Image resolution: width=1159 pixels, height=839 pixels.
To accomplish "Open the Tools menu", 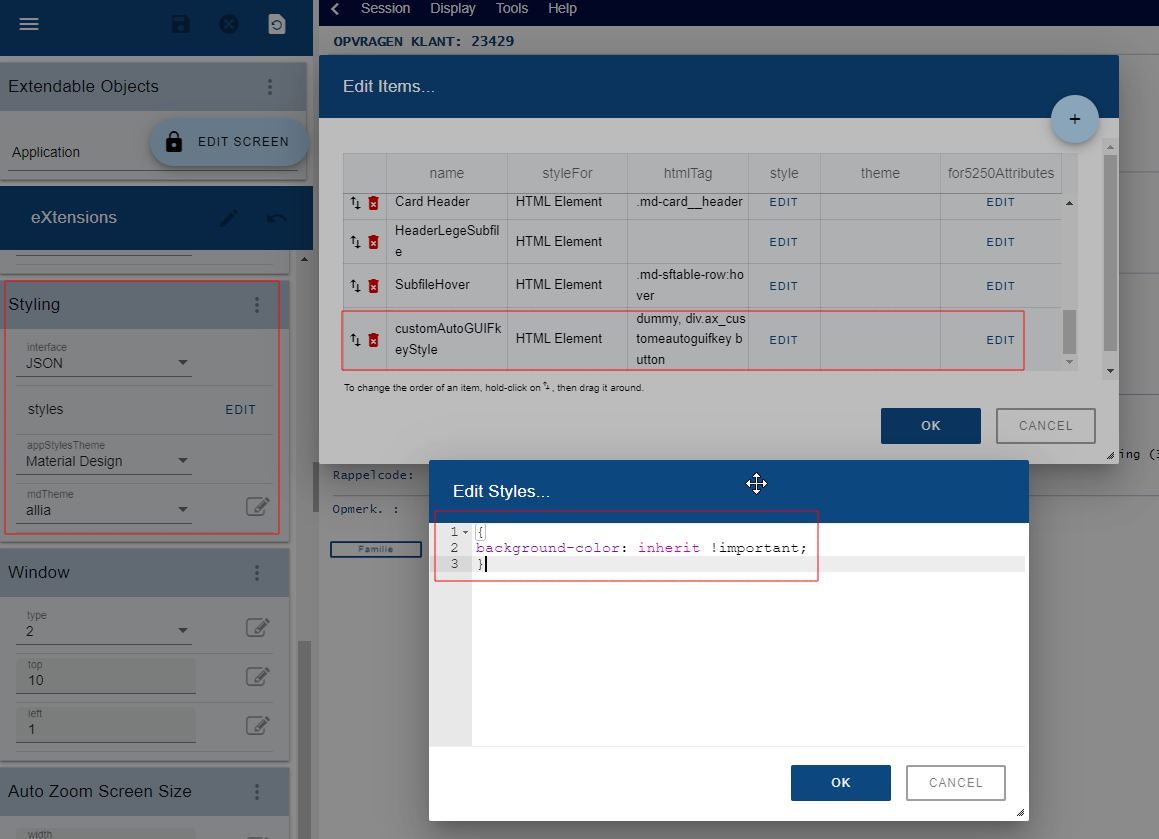I will (512, 9).
